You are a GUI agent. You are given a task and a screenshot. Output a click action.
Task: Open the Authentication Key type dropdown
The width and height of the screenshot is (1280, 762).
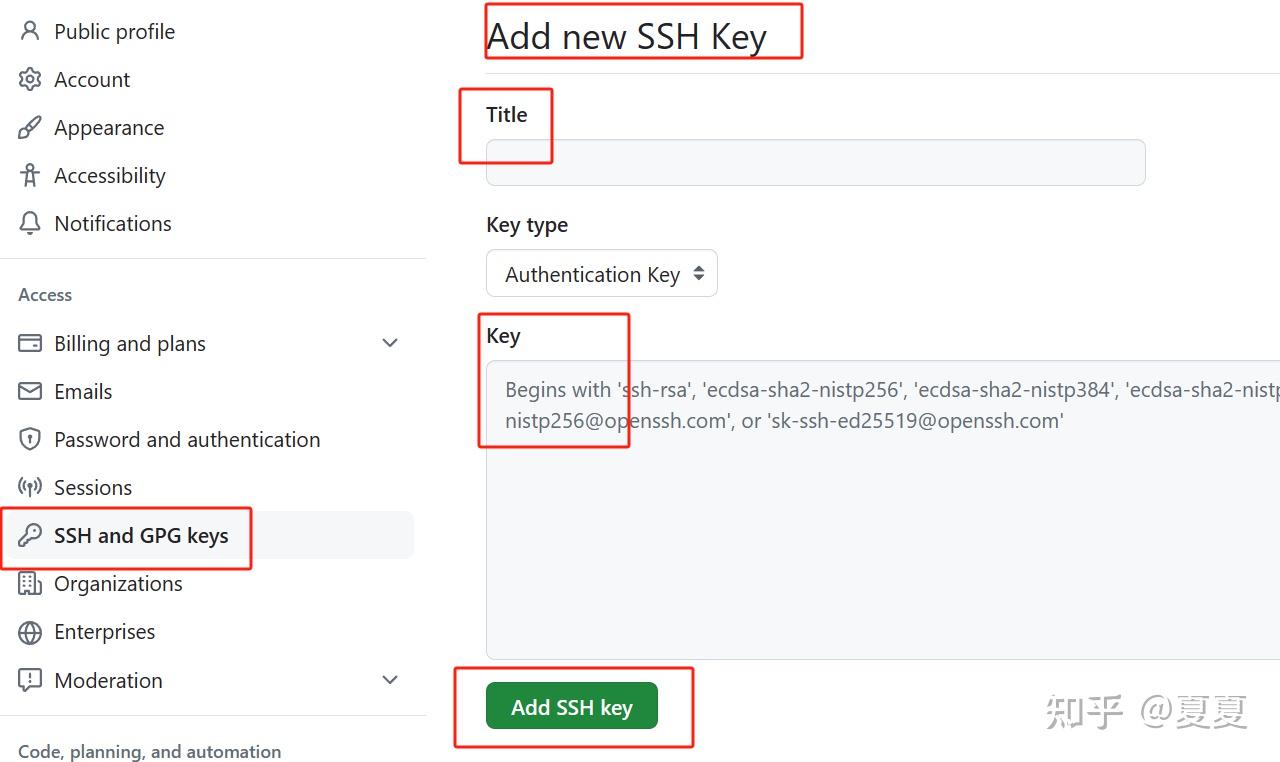point(602,273)
